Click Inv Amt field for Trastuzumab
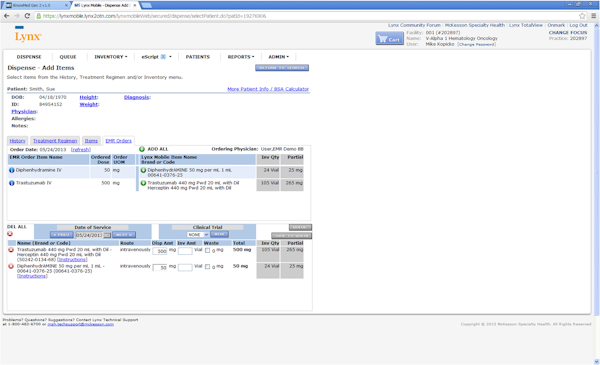 pos(185,251)
